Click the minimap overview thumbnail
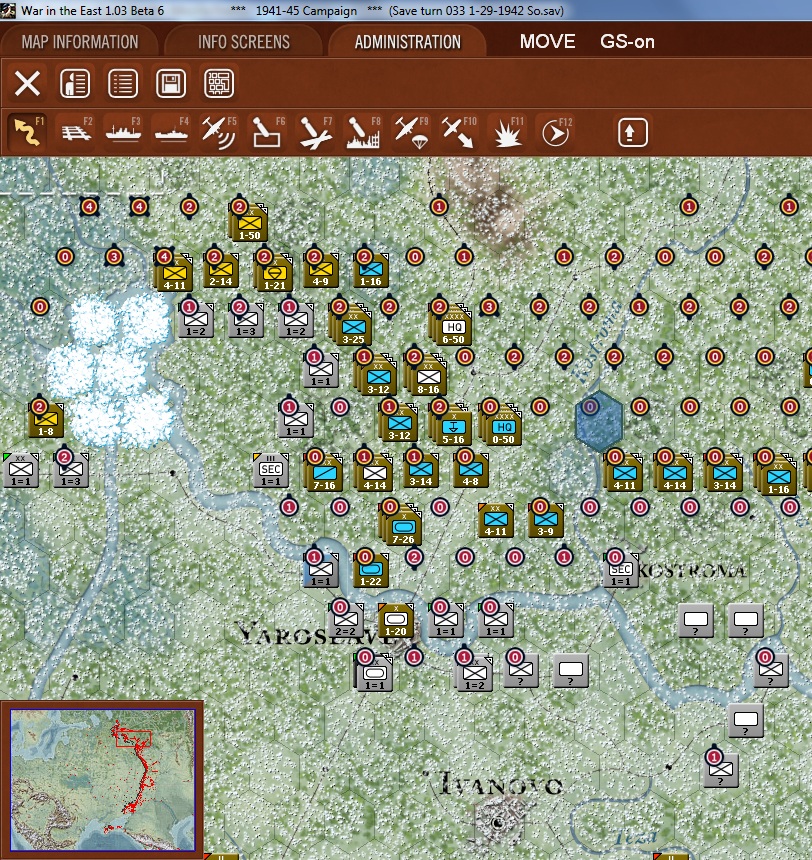Image resolution: width=812 pixels, height=860 pixels. coord(103,779)
